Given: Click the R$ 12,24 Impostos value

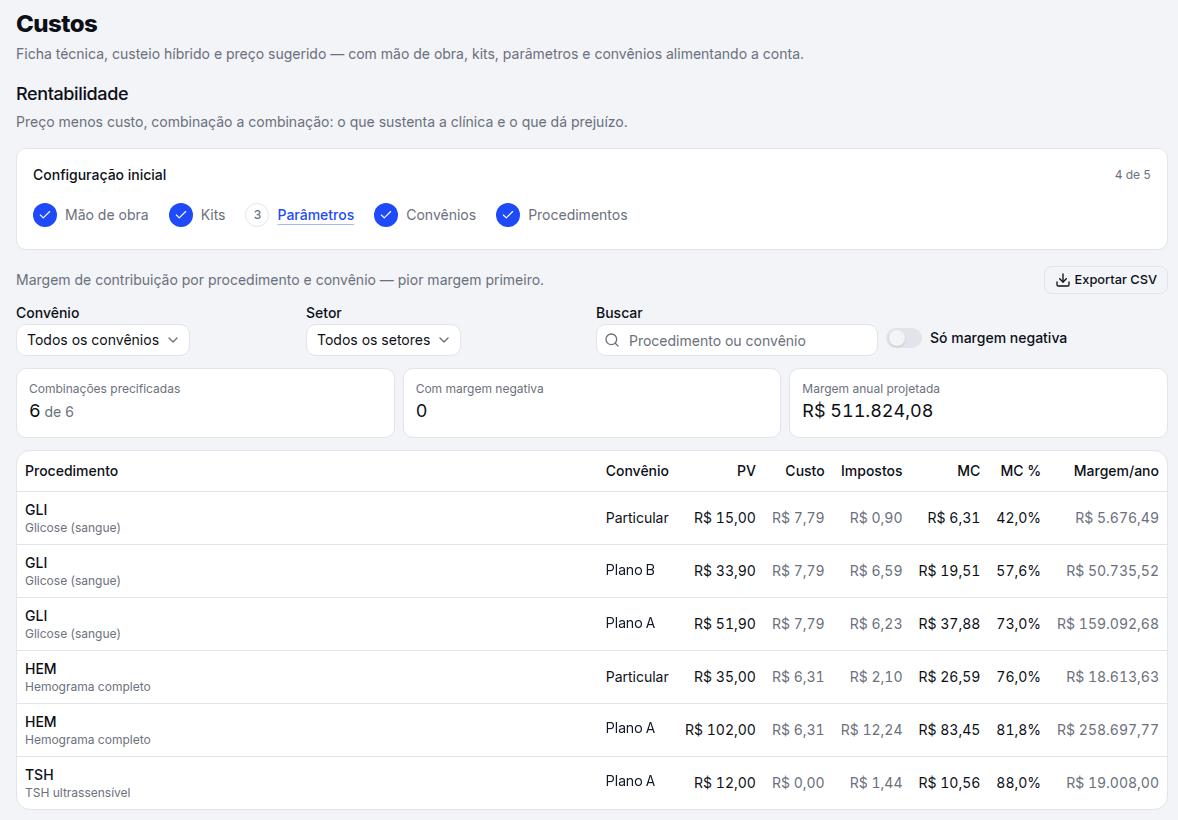Looking at the screenshot, I should (x=871, y=730).
